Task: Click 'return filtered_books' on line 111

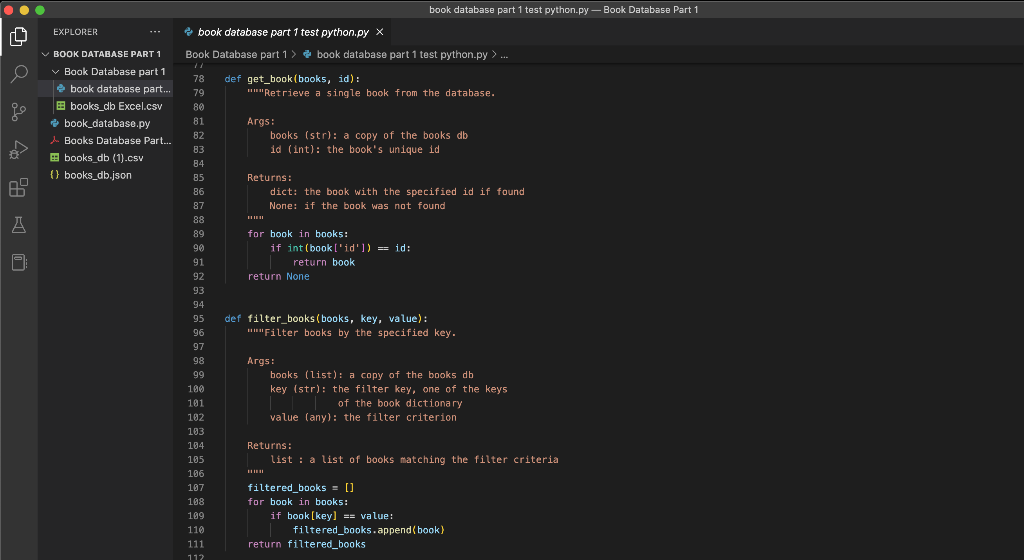Action: 306,544
